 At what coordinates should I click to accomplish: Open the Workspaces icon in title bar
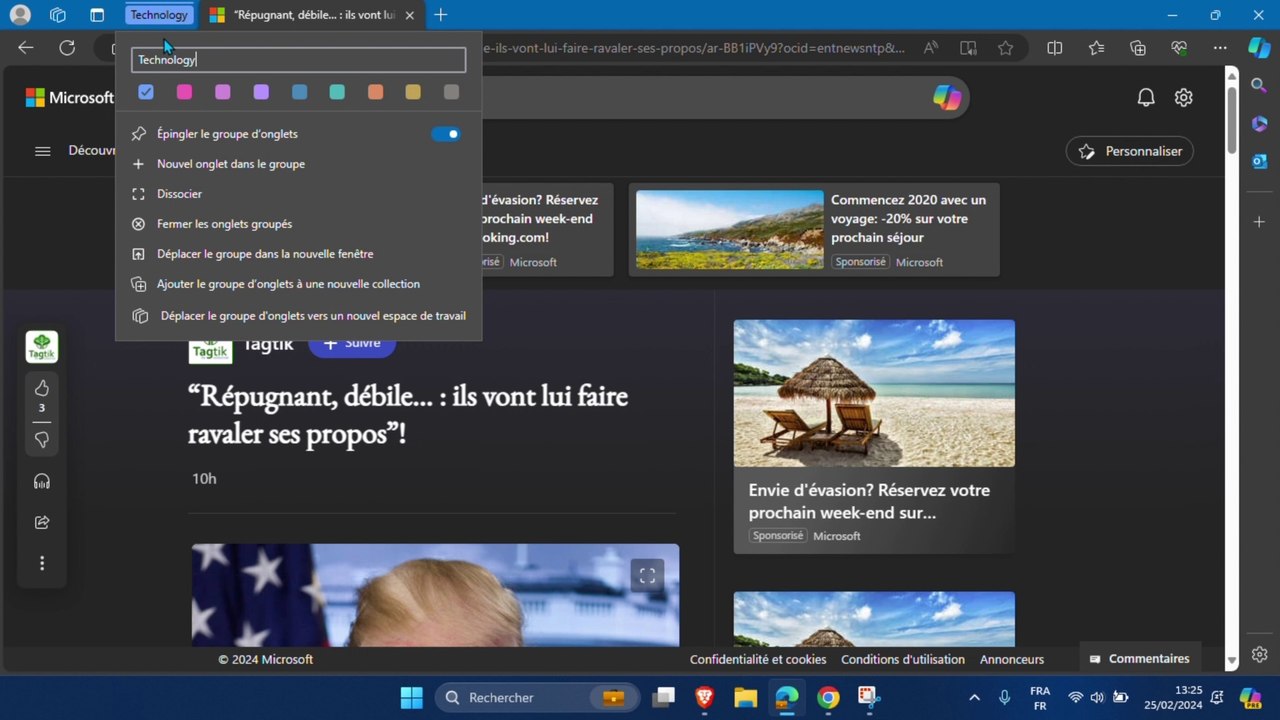click(x=58, y=15)
